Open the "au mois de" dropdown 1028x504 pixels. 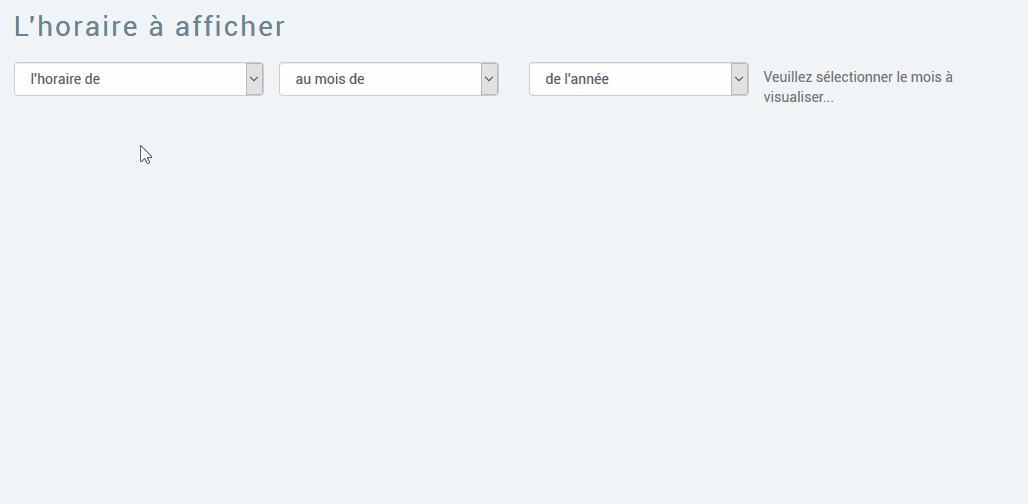pyautogui.click(x=388, y=79)
